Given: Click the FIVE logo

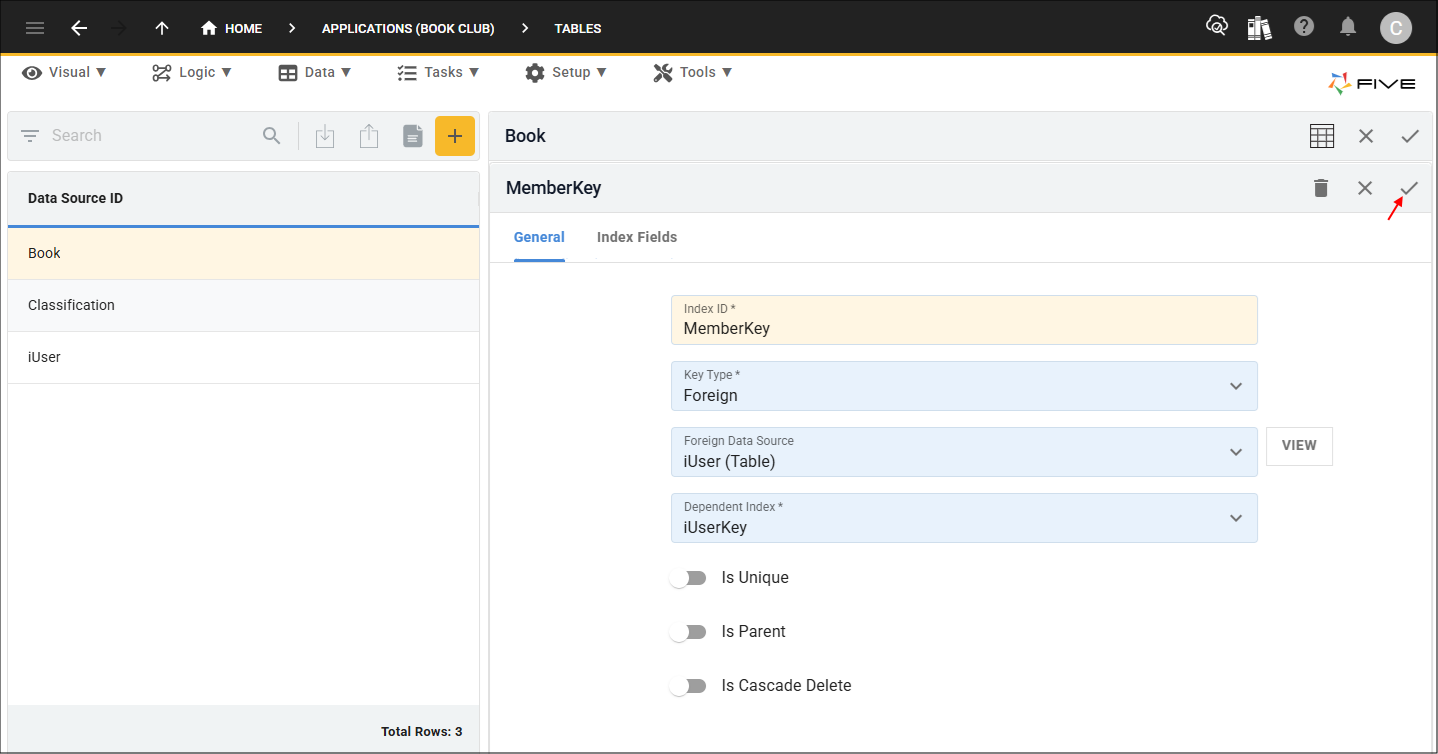Looking at the screenshot, I should pyautogui.click(x=1372, y=84).
